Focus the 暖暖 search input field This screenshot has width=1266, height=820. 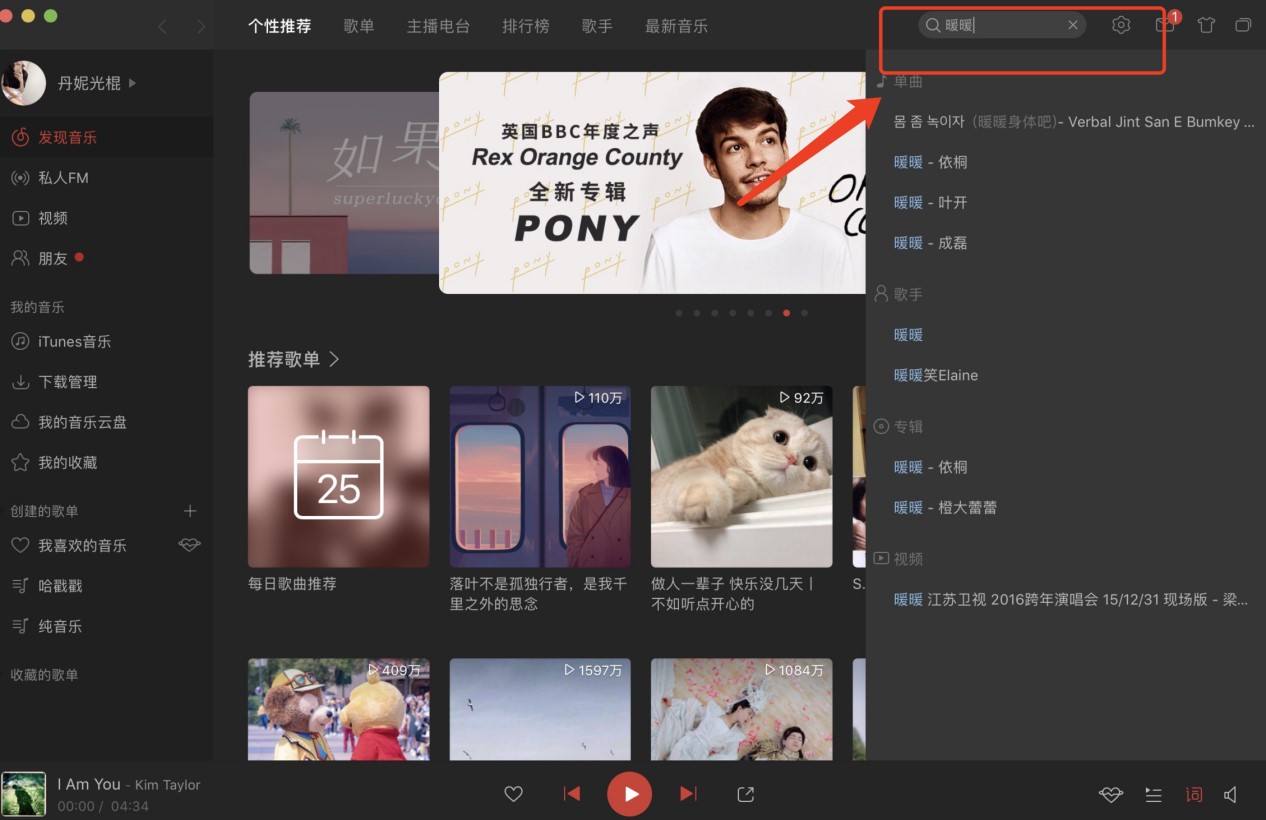[1002, 25]
